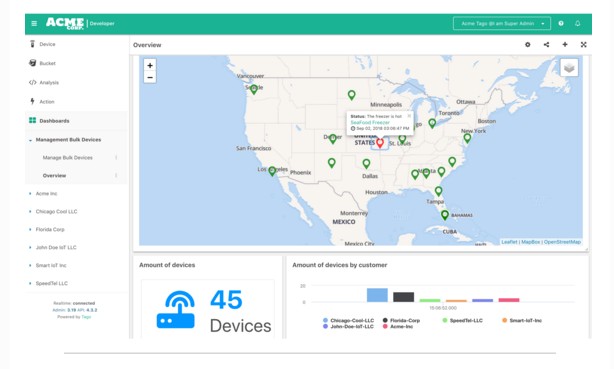This screenshot has height=369, width=614.
Task: Toggle Chicago-Cool-LLC legend entry
Action: click(349, 320)
